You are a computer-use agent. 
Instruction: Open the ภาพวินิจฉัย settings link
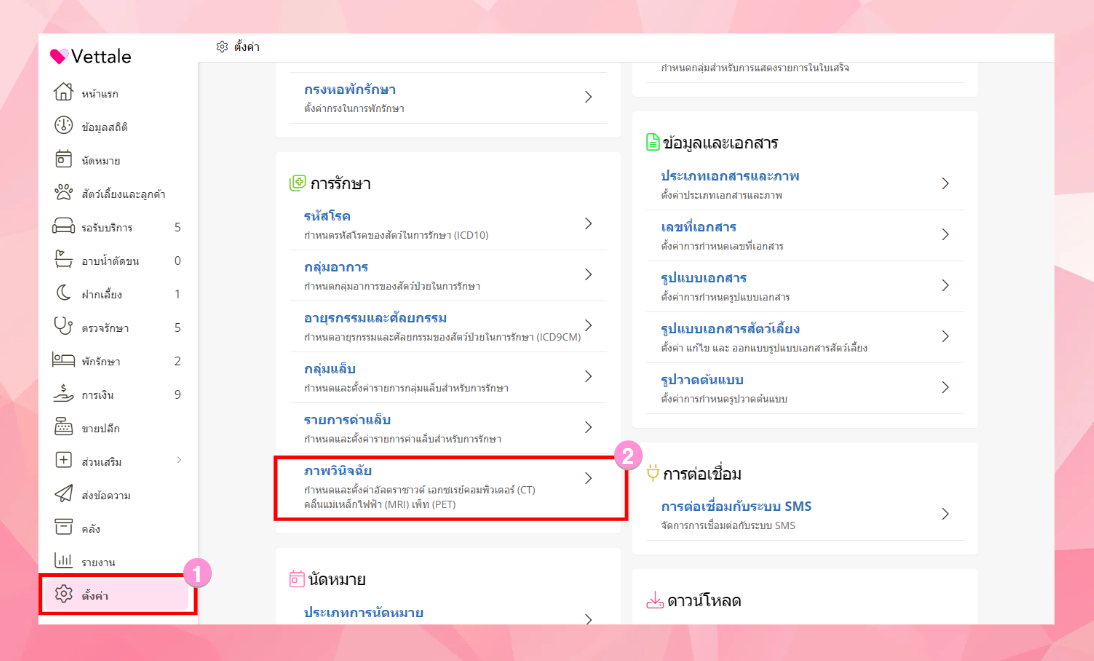point(338,470)
